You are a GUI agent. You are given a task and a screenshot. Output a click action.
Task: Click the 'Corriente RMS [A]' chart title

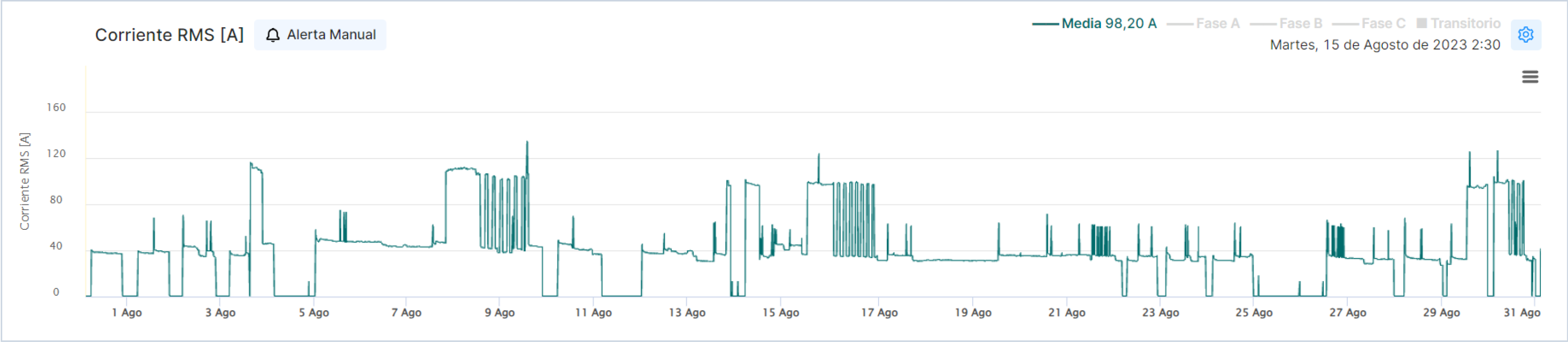pos(169,35)
